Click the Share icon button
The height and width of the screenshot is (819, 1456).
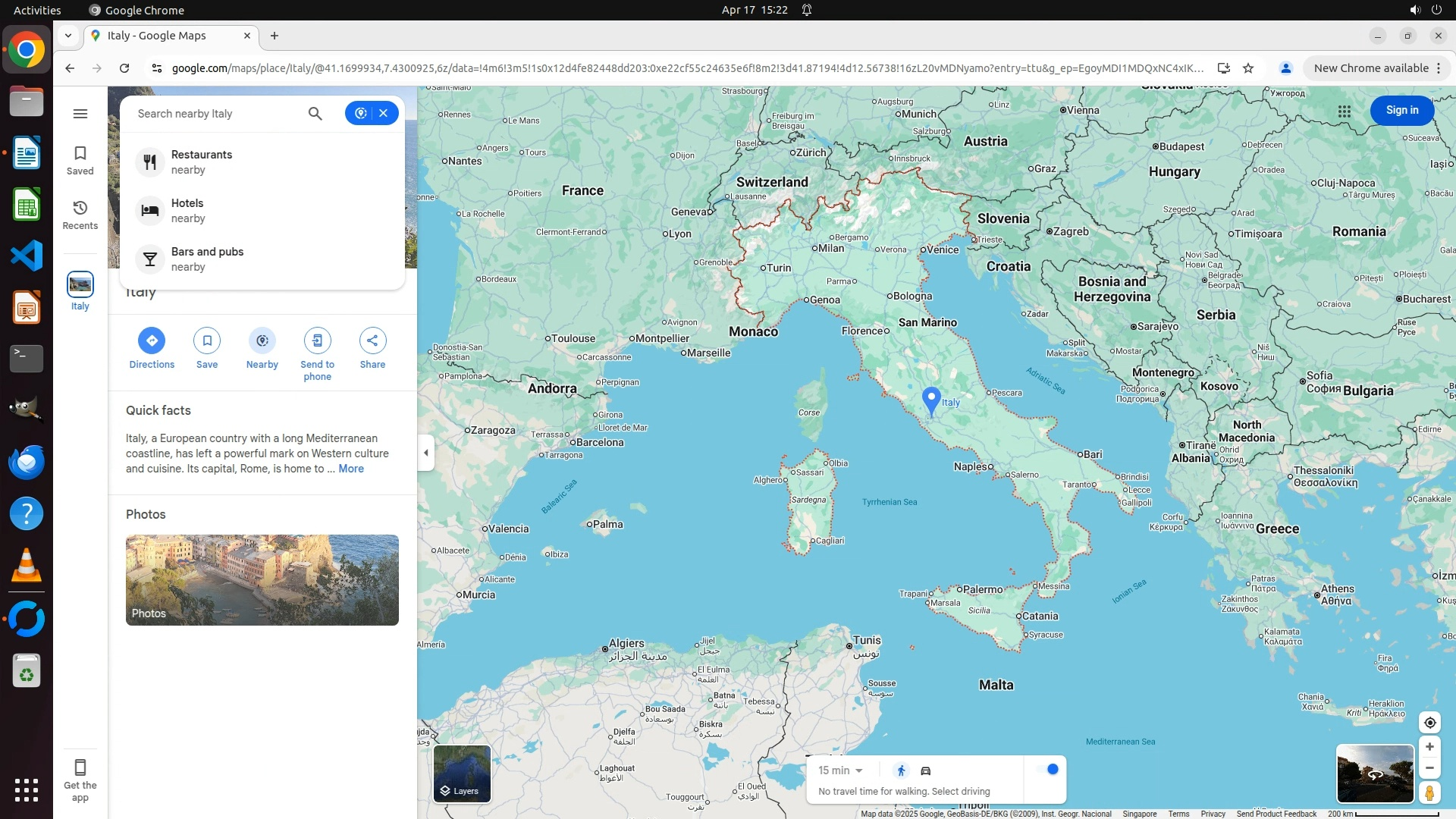372,340
